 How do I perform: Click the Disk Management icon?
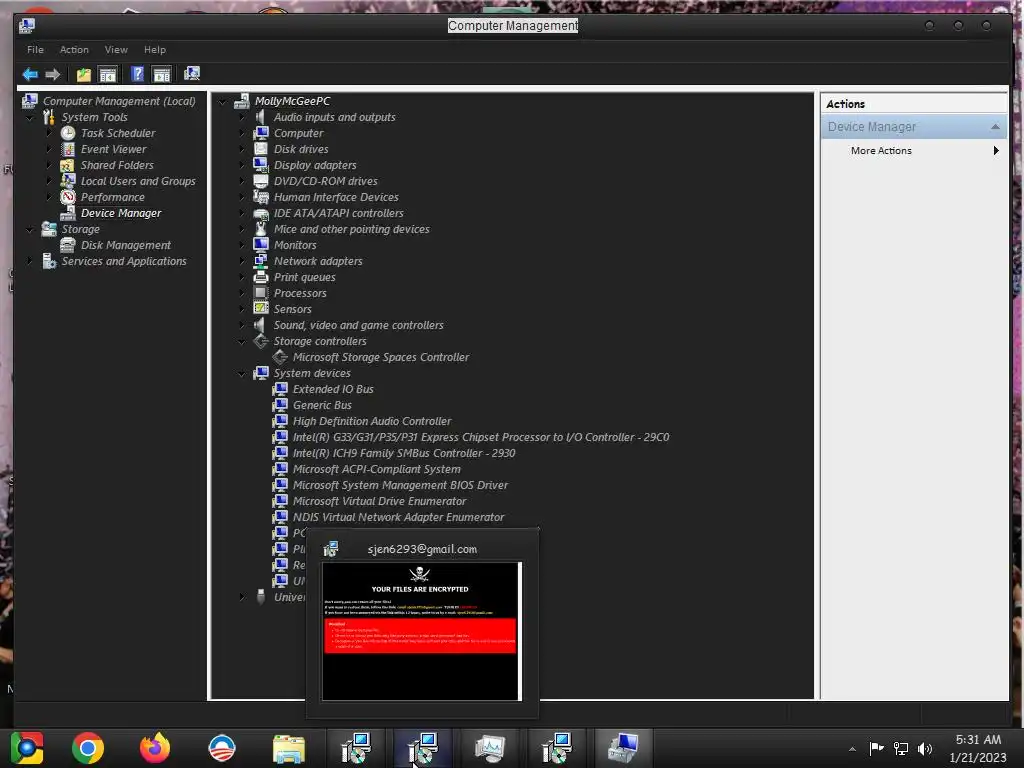[x=68, y=245]
